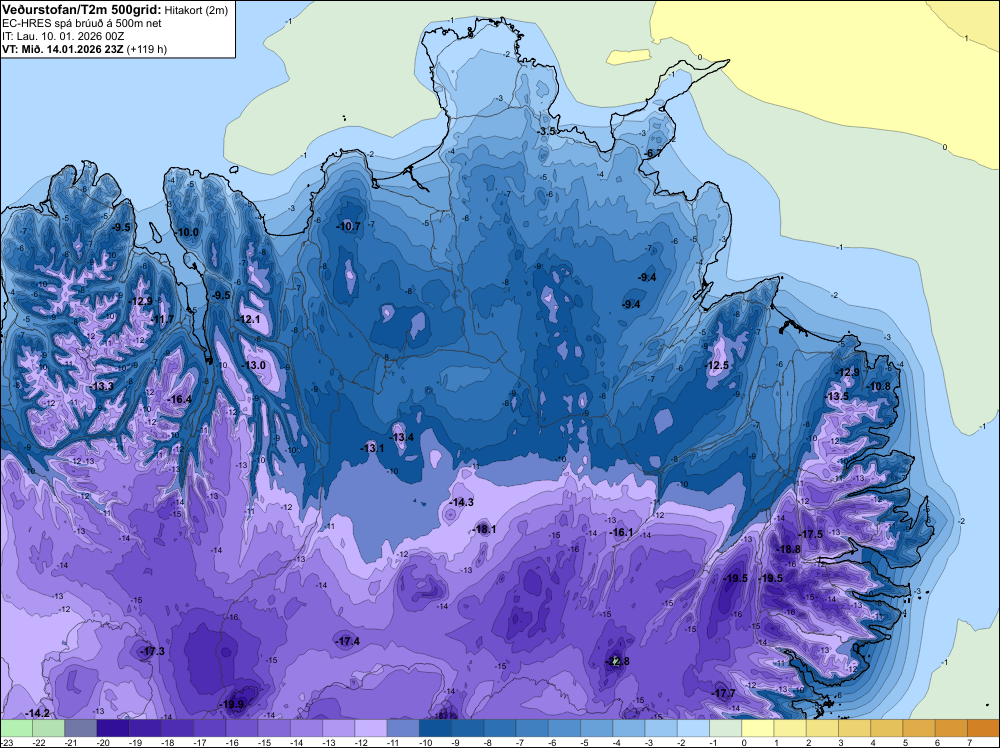
Task: Select the -13.5 temperature label
Action: (837, 396)
